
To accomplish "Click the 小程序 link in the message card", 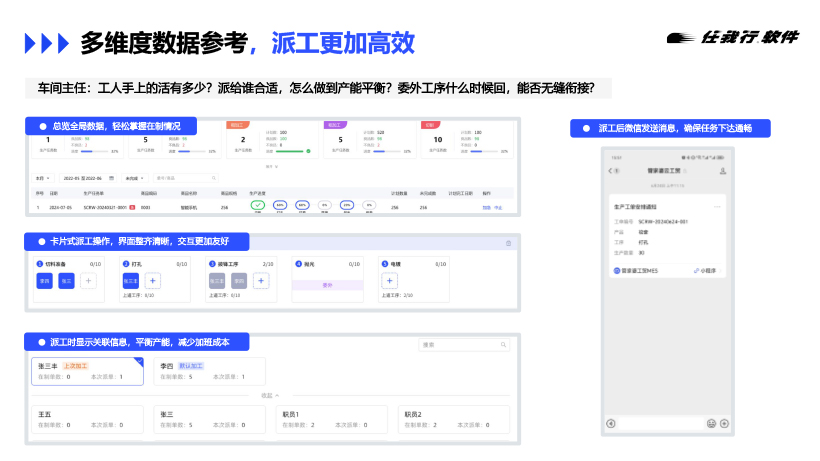I will click(707, 270).
